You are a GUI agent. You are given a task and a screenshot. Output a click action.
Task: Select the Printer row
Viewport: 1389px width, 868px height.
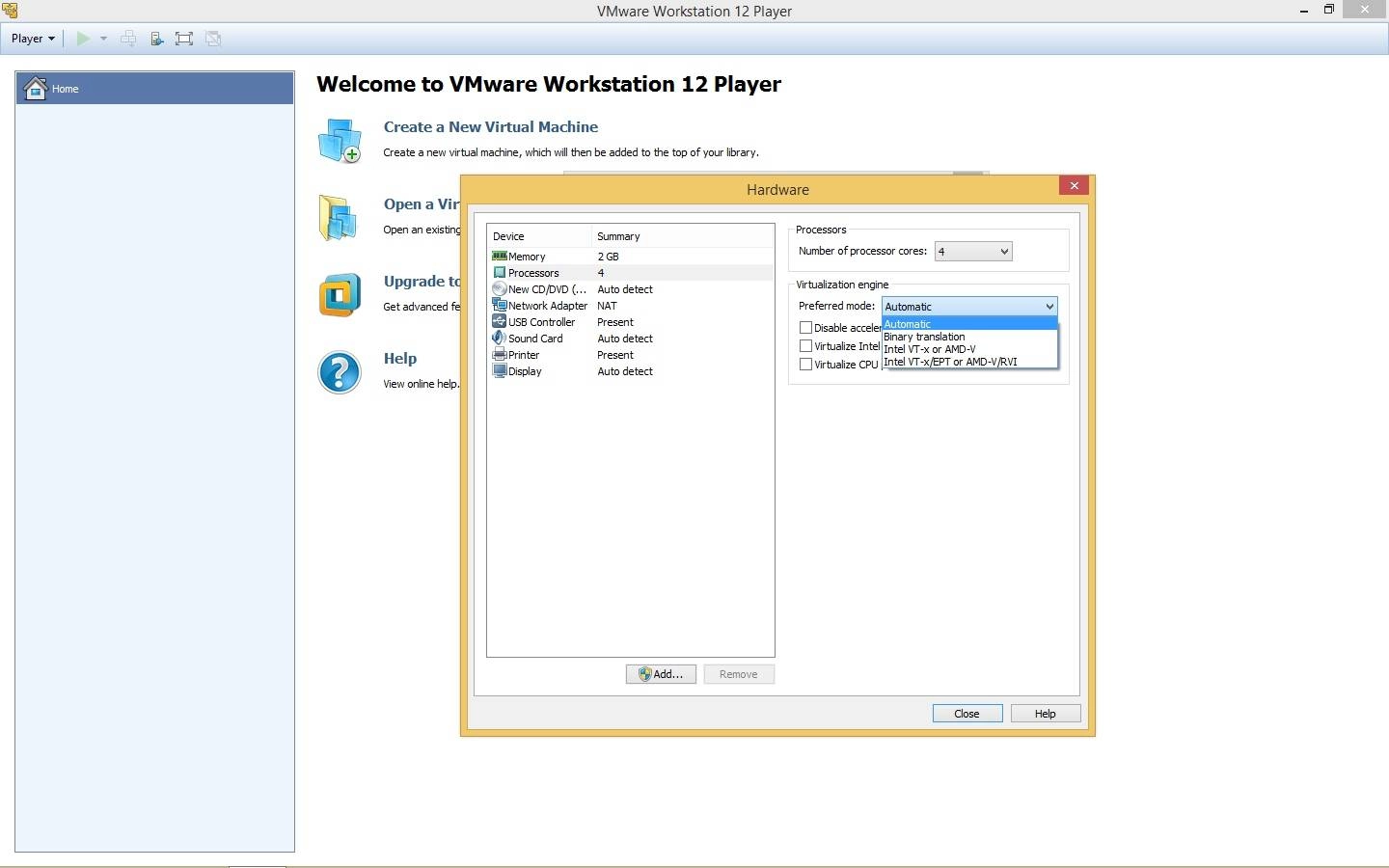[x=631, y=354]
